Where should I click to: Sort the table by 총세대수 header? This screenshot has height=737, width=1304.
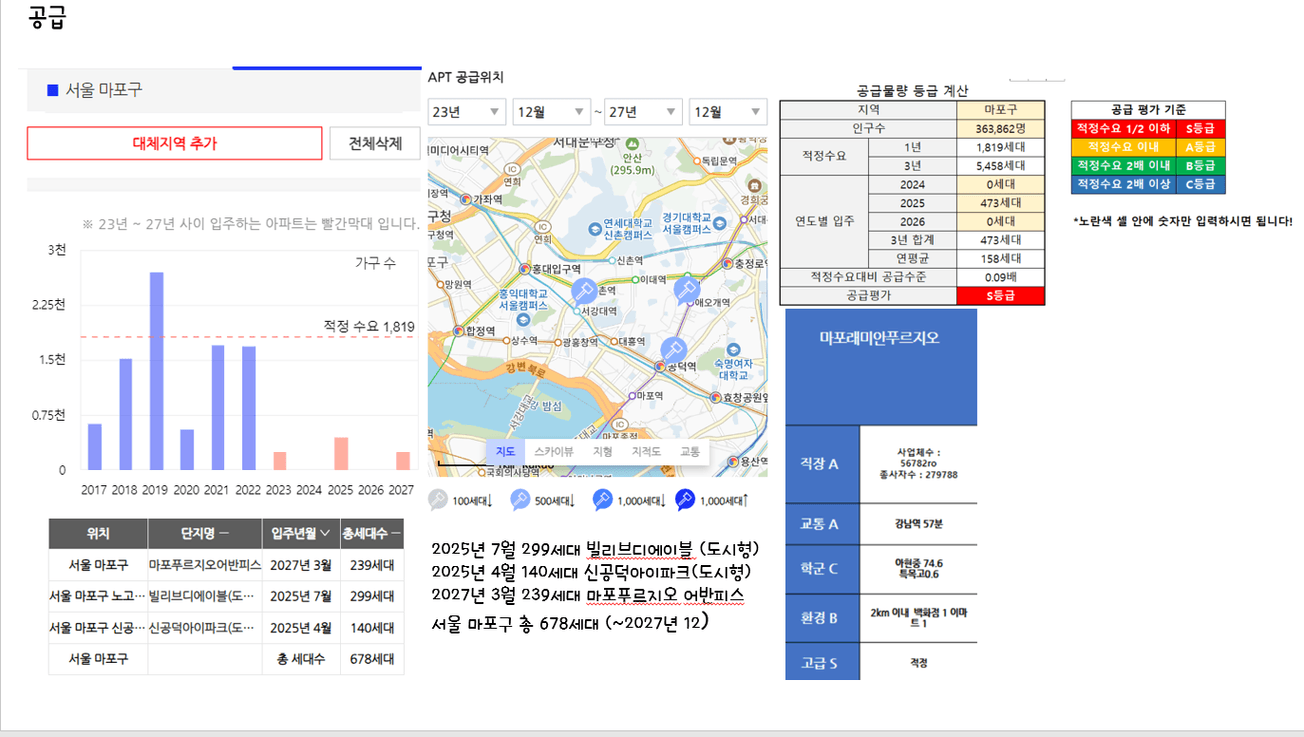[x=372, y=533]
